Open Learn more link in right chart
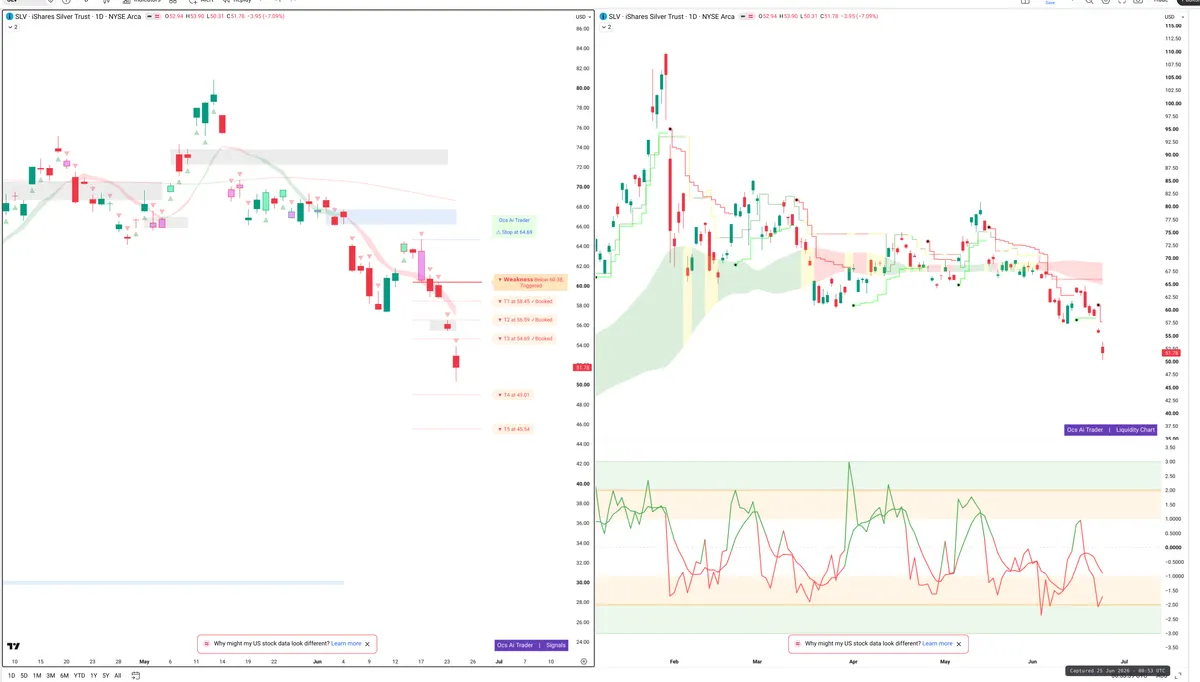The height and width of the screenshot is (682, 1200). pyautogui.click(x=937, y=644)
